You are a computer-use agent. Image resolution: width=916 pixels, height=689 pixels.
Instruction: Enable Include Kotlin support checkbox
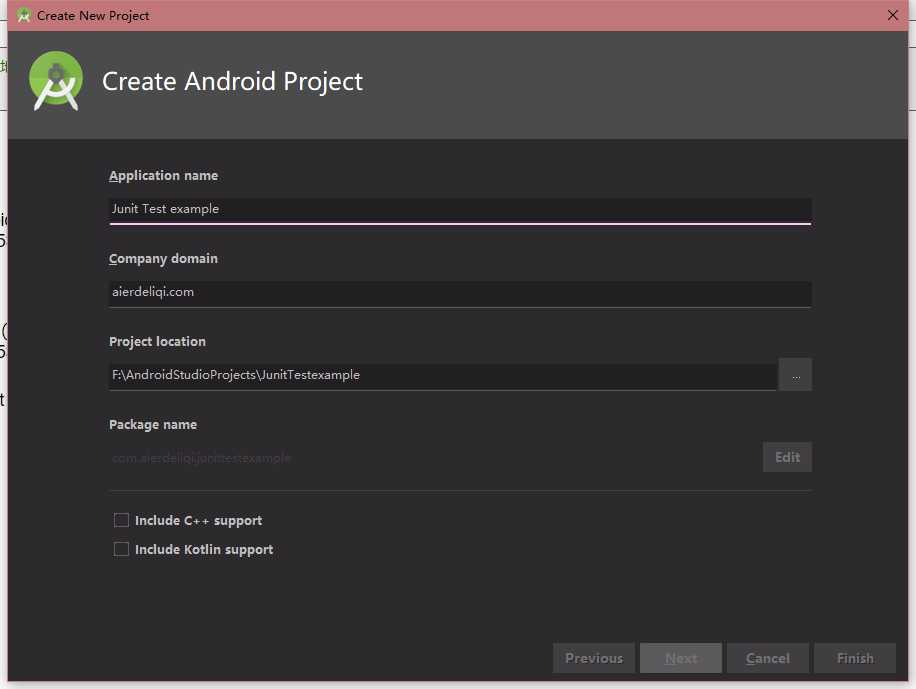[121, 549]
